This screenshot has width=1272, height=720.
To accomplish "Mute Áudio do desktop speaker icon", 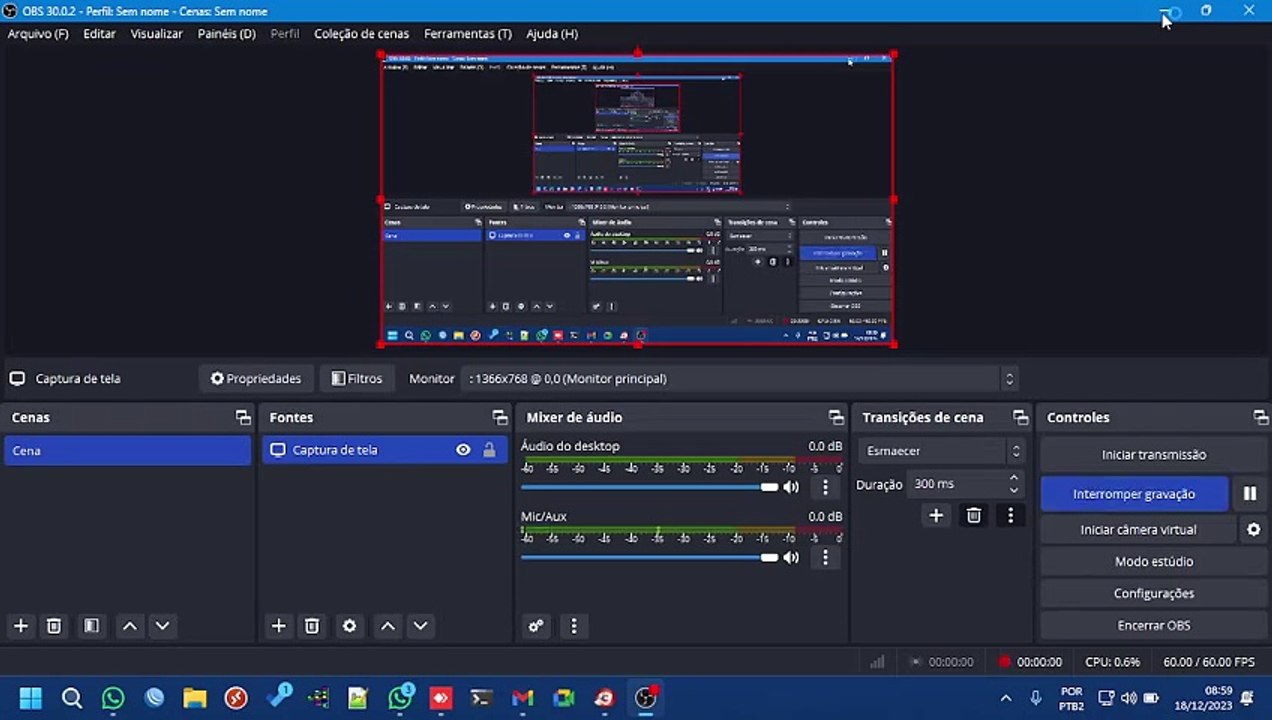I will [791, 487].
